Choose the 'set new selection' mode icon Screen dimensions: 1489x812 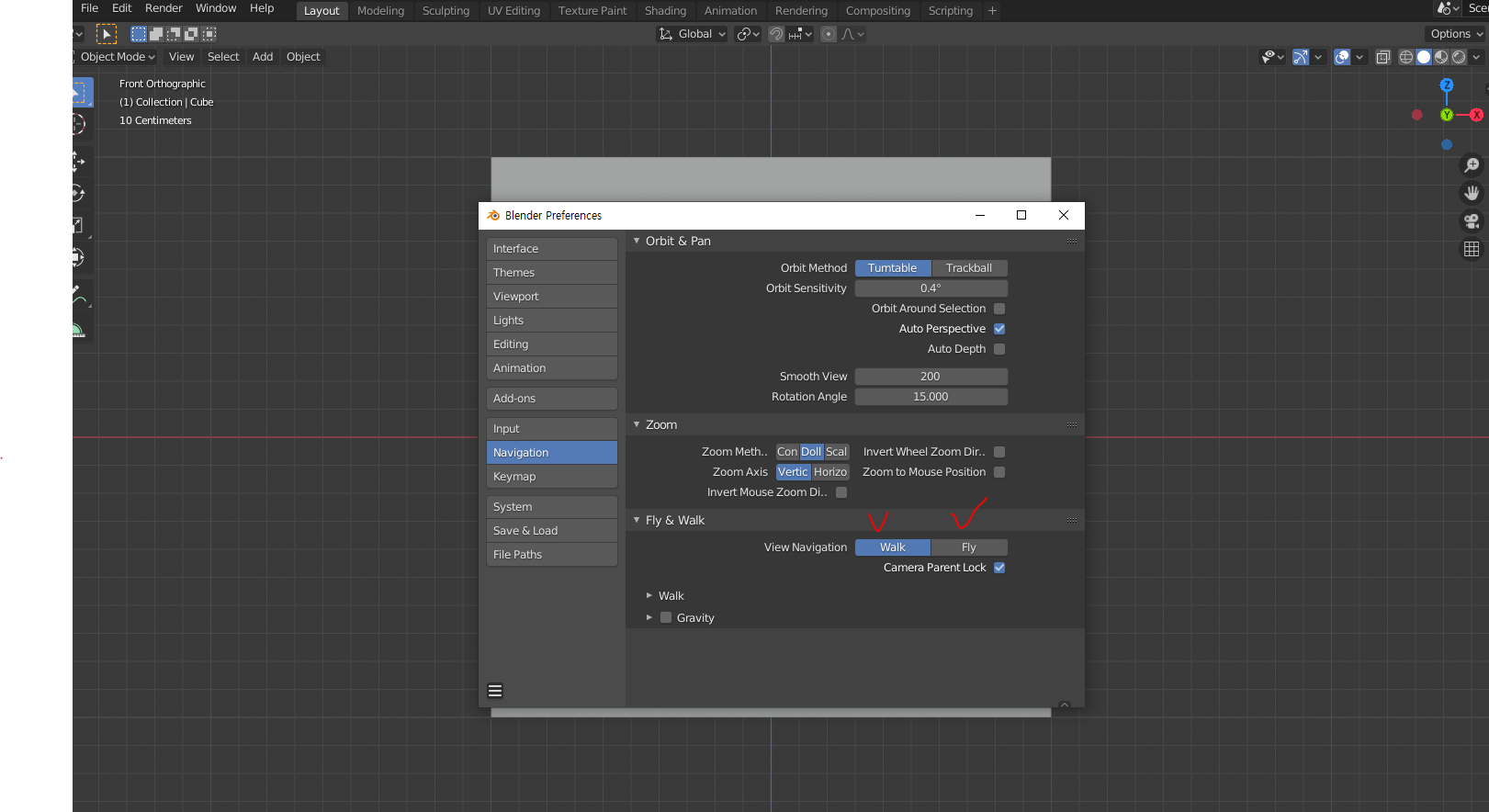coord(139,34)
